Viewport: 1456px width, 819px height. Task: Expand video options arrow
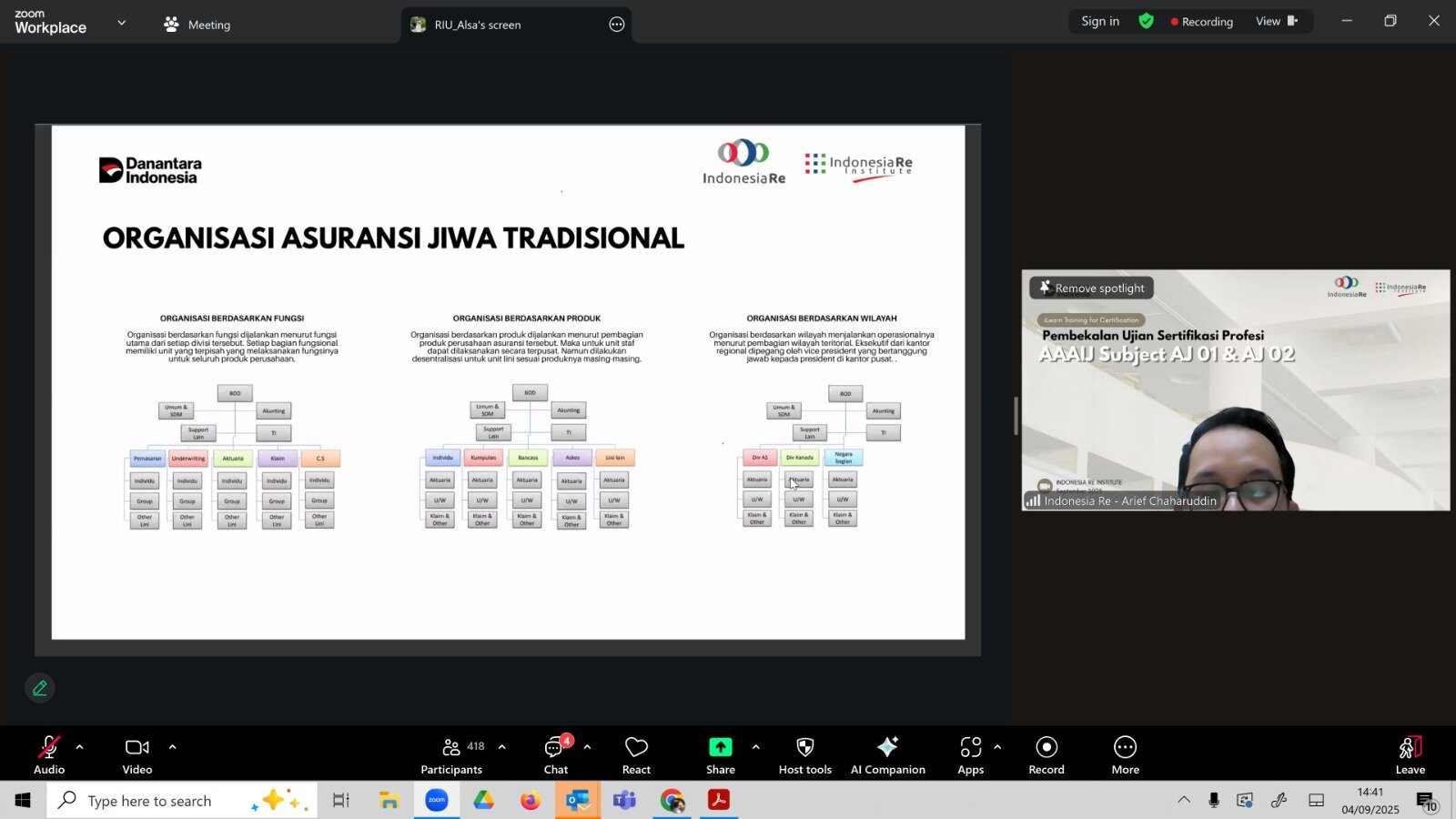[x=172, y=747]
